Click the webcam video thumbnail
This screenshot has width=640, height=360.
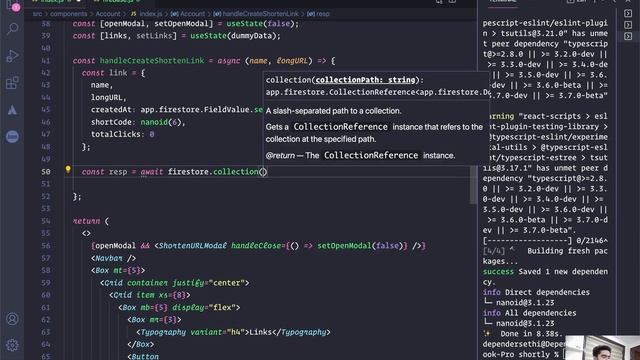pos(602,348)
